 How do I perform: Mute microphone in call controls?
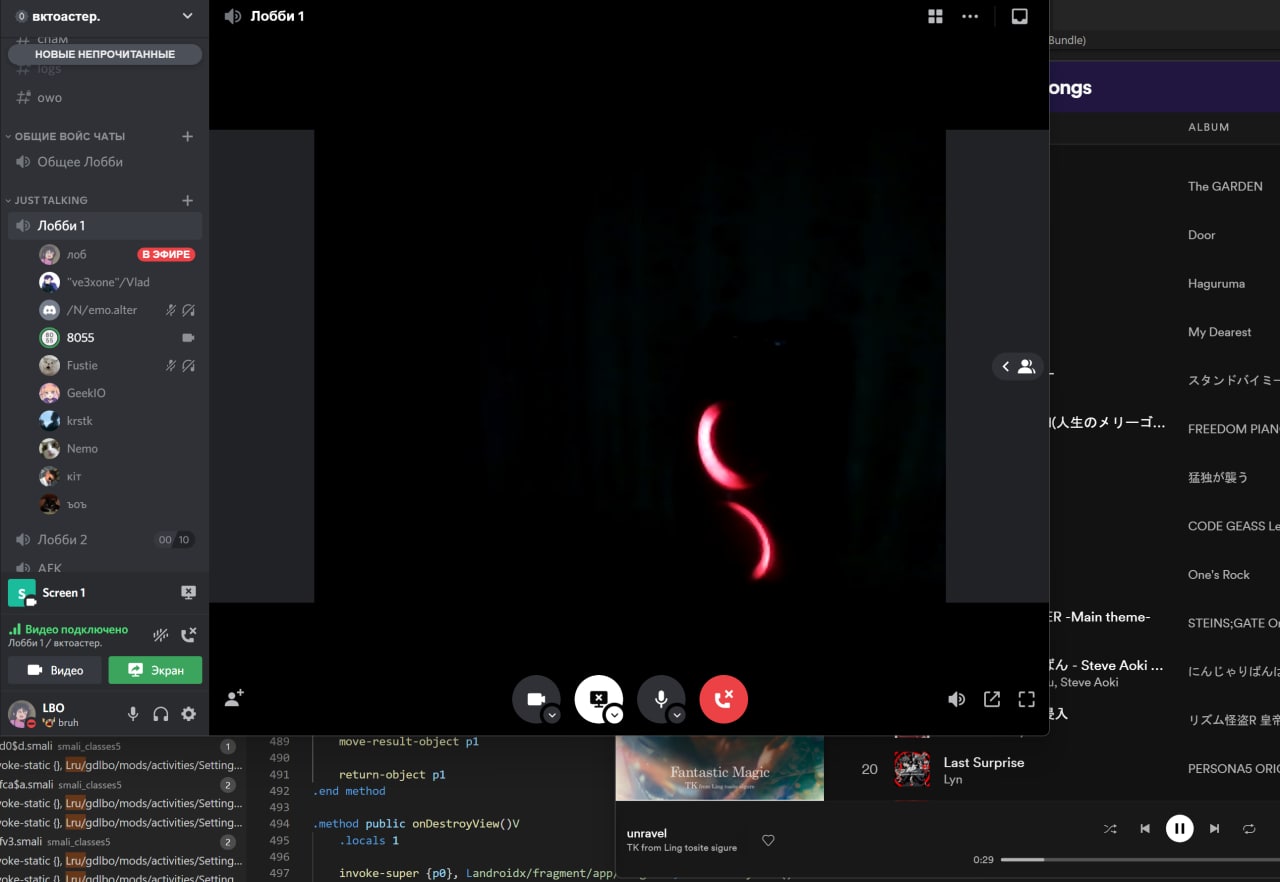click(661, 699)
